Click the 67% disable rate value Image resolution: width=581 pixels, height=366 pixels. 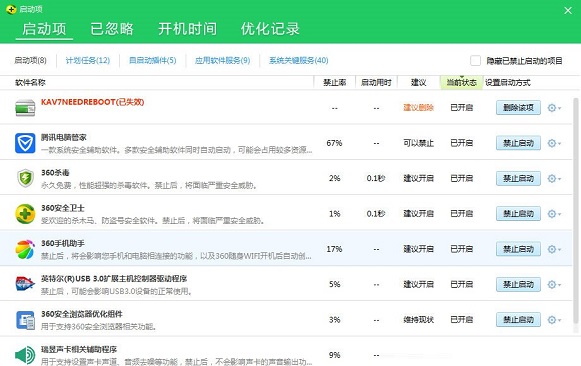[x=334, y=143]
